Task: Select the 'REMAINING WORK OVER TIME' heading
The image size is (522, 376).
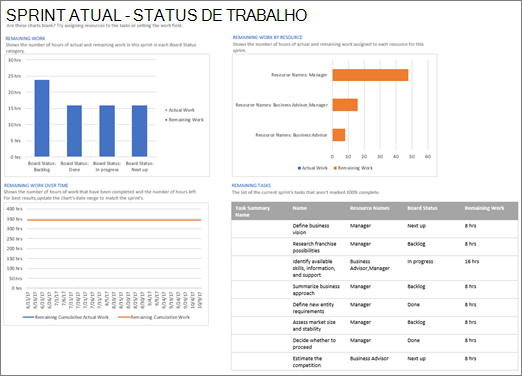Action: click(x=36, y=185)
